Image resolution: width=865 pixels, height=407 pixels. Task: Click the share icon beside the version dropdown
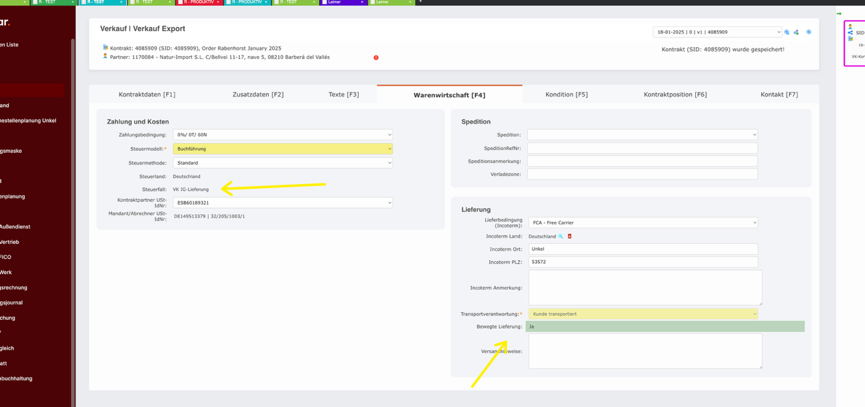pos(797,33)
